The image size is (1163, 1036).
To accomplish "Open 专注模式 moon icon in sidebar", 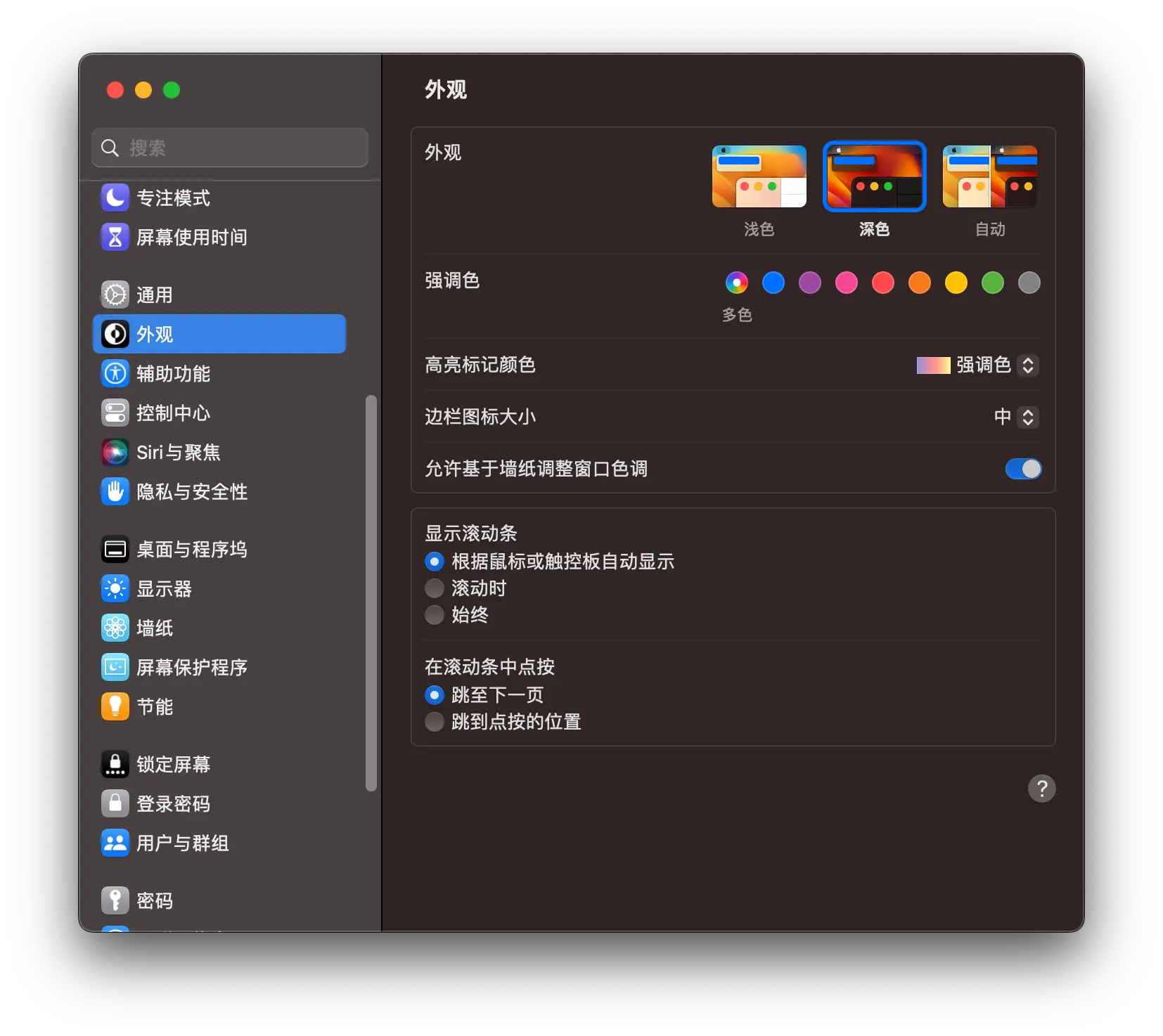I will tap(115, 198).
